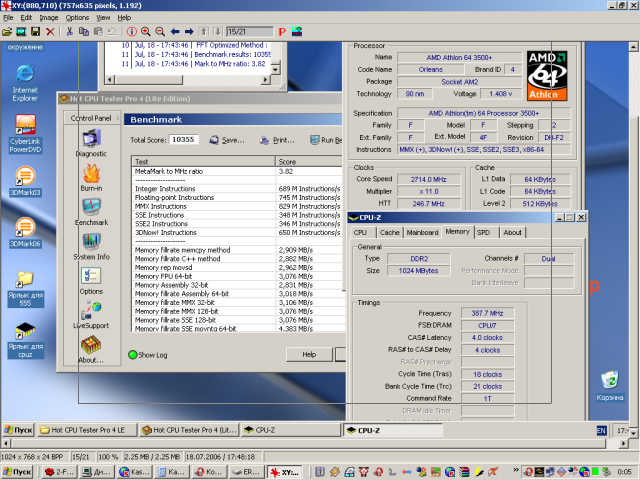Switch to the Mainboard tab in CPU-Z
640x480 pixels.
coord(422,232)
